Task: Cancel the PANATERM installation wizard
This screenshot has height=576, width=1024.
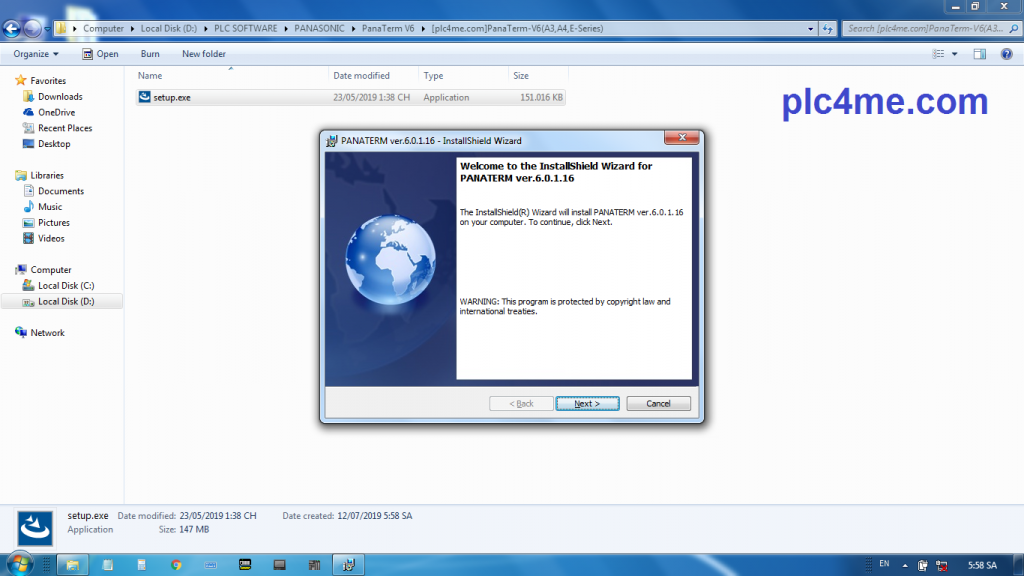Action: click(658, 404)
